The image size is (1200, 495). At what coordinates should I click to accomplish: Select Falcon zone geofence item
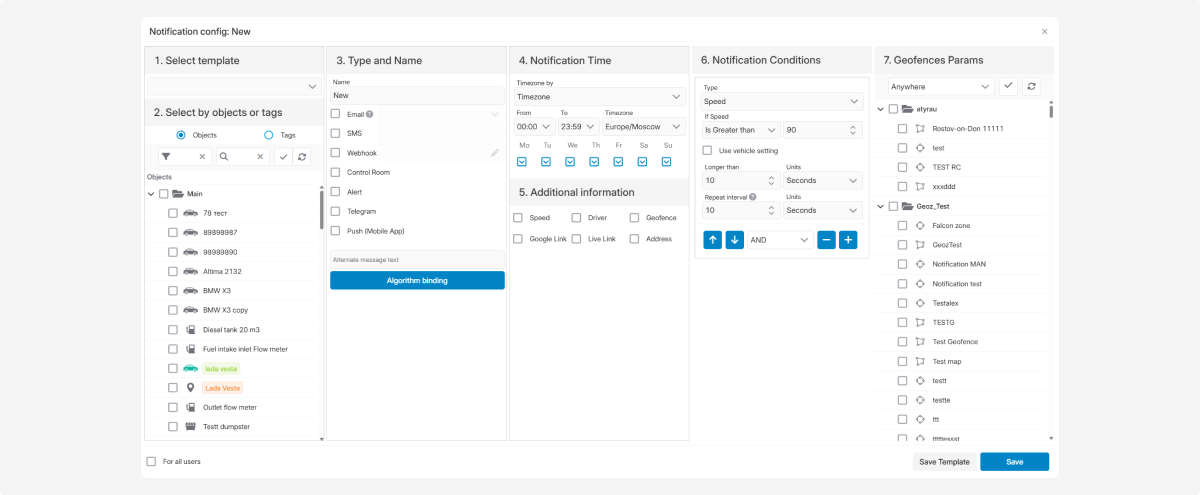(x=950, y=225)
